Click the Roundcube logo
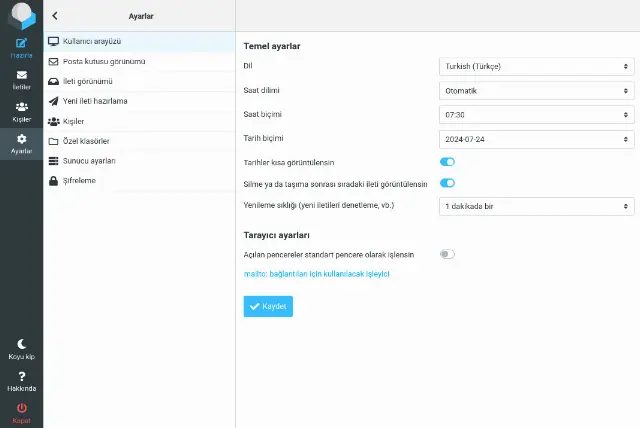Viewport: 640px width, 428px height. [x=22, y=16]
